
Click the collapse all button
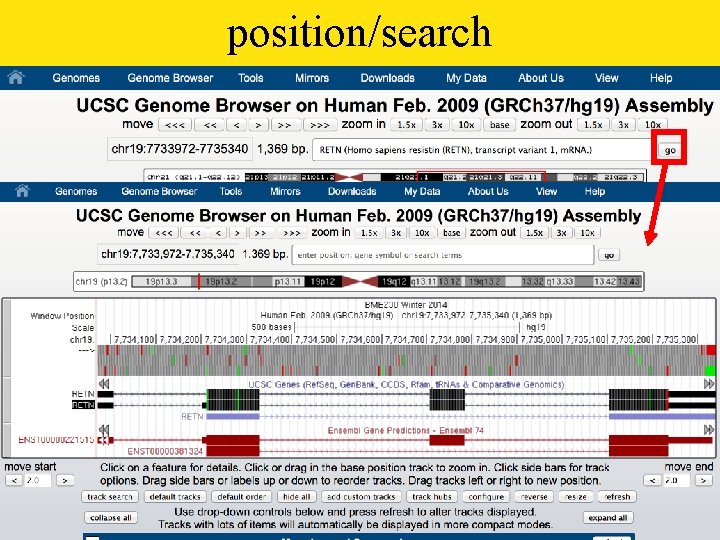[111, 518]
